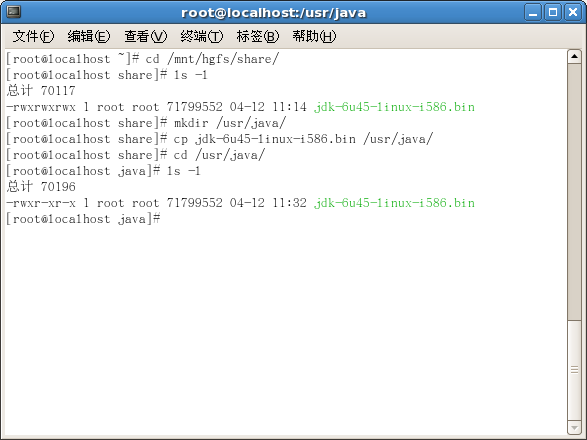Minimize the terminal window

click(x=533, y=13)
